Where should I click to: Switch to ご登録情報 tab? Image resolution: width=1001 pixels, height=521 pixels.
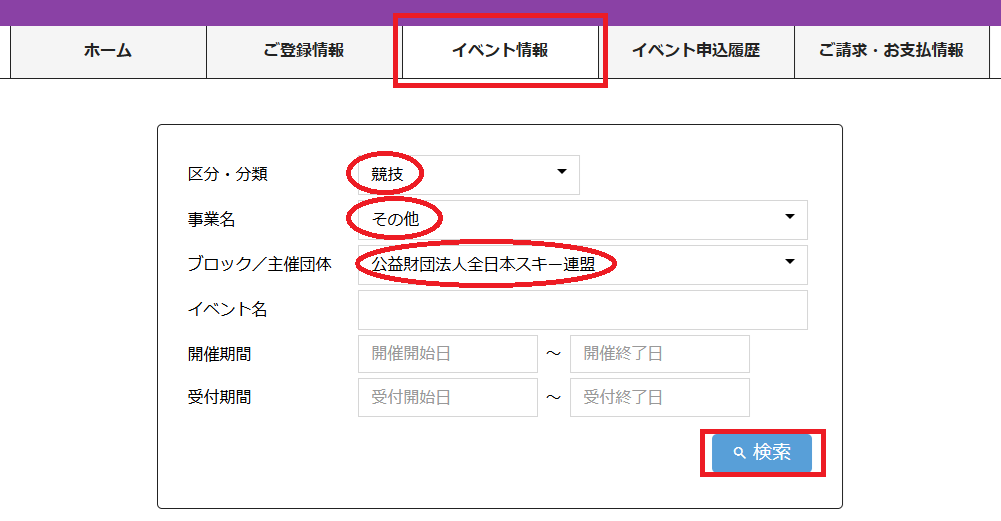point(304,50)
